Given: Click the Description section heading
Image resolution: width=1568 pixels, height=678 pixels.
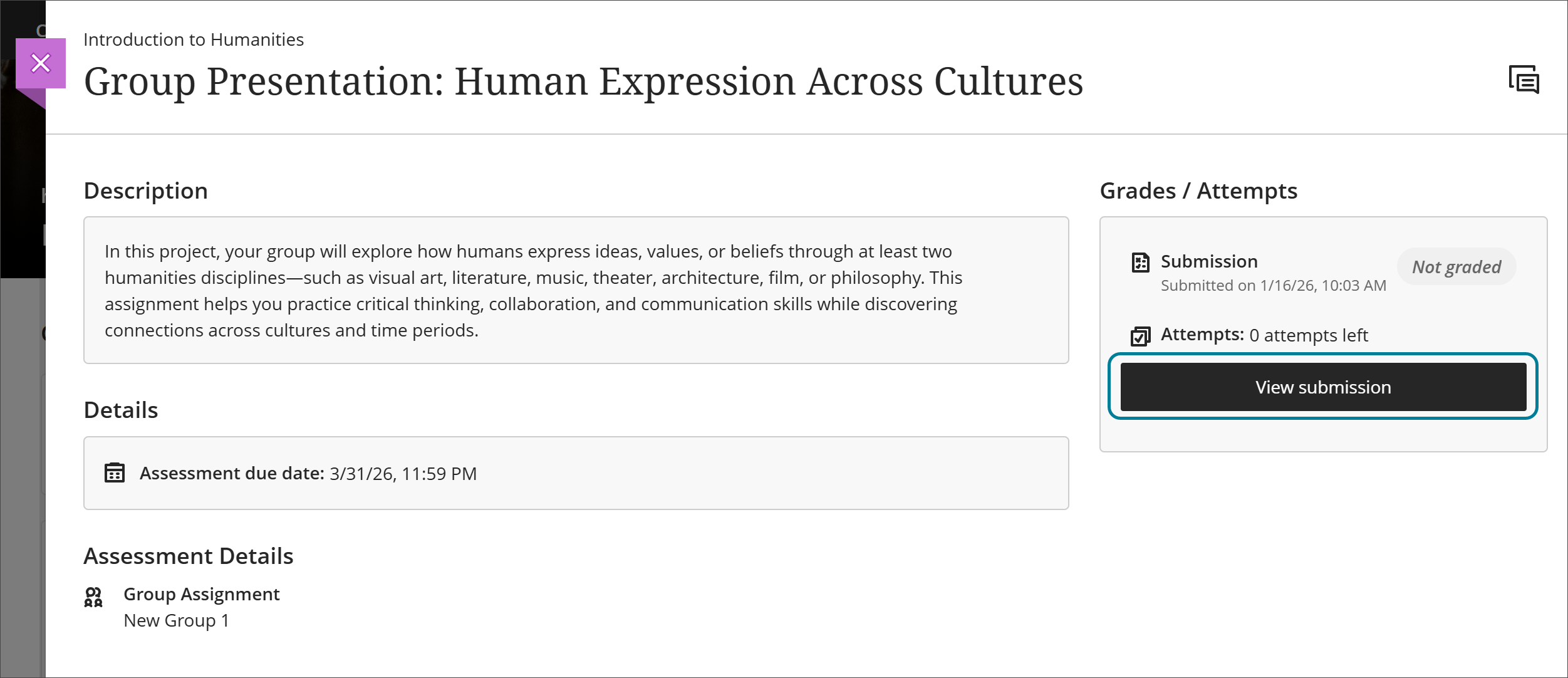Looking at the screenshot, I should [145, 190].
